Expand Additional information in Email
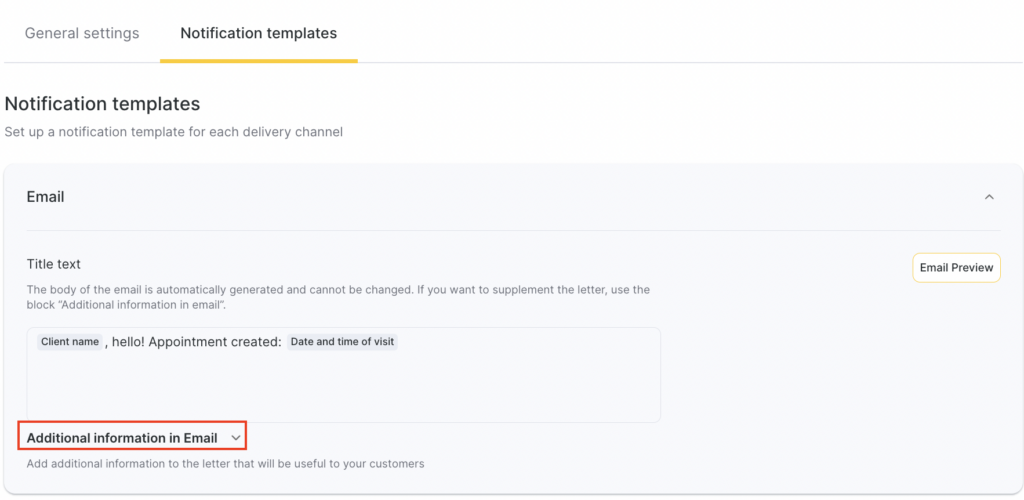The image size is (1024, 500). pyautogui.click(x=122, y=438)
